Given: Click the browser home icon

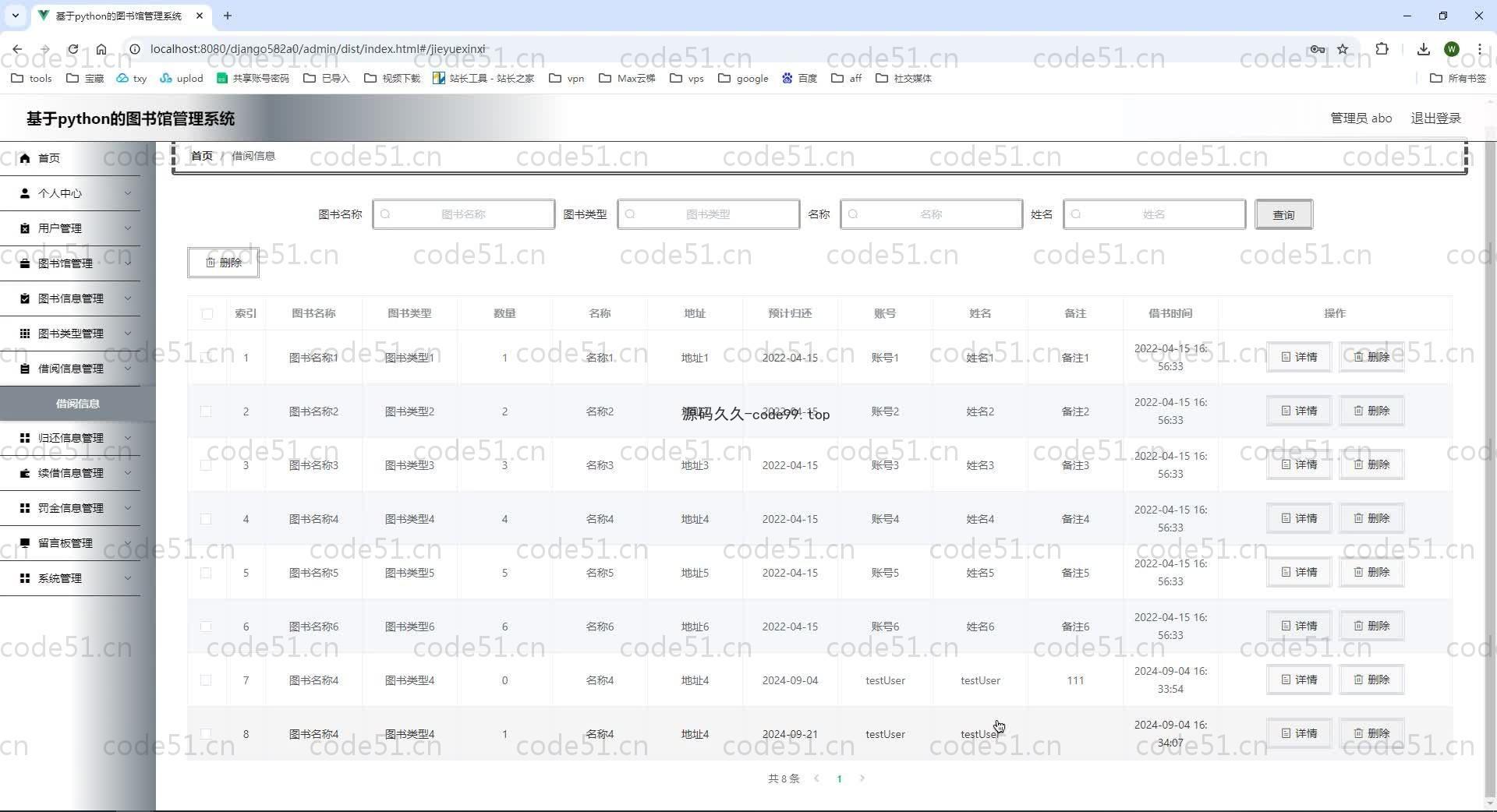Looking at the screenshot, I should (101, 49).
